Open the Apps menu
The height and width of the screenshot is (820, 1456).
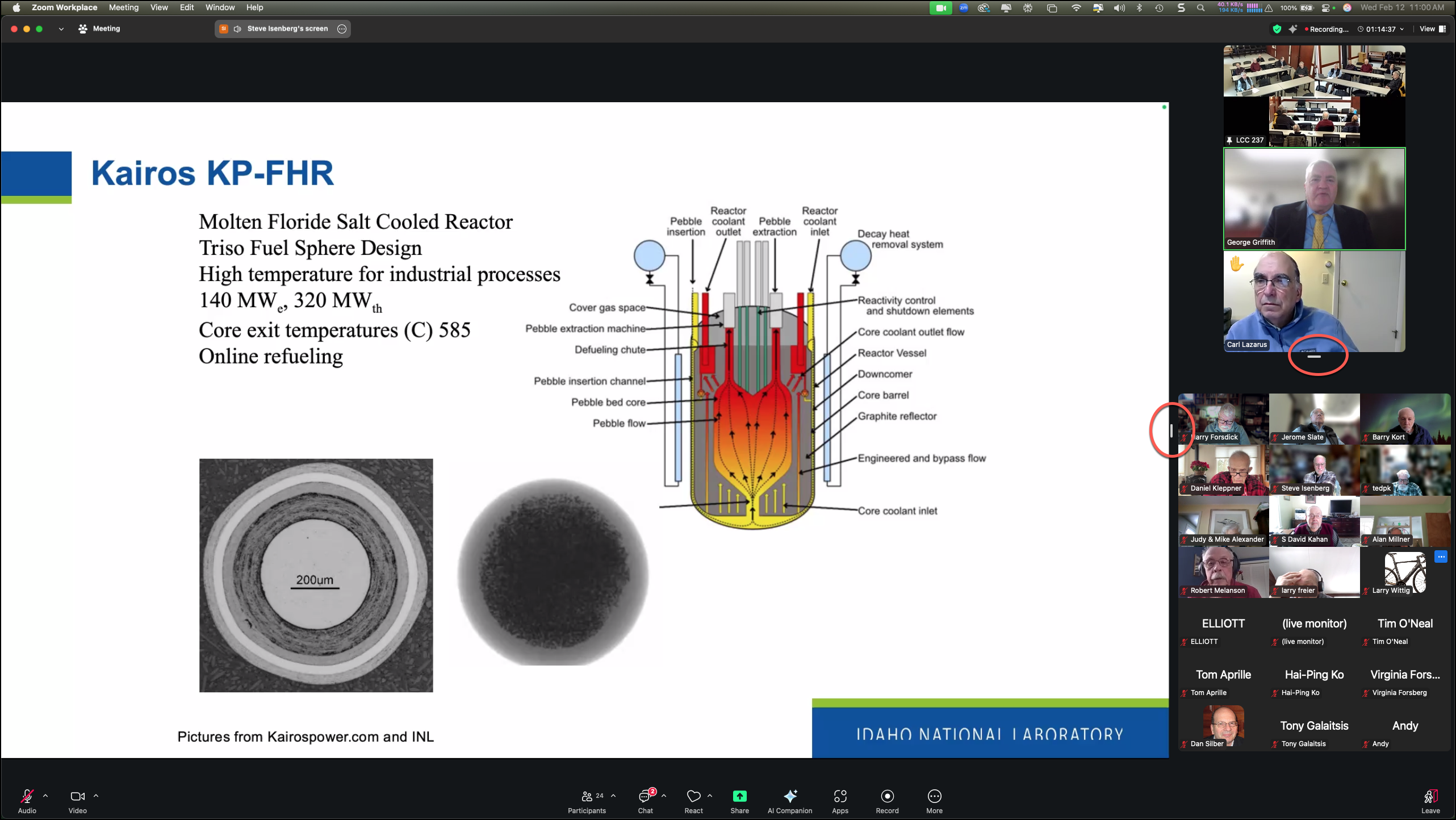840,801
